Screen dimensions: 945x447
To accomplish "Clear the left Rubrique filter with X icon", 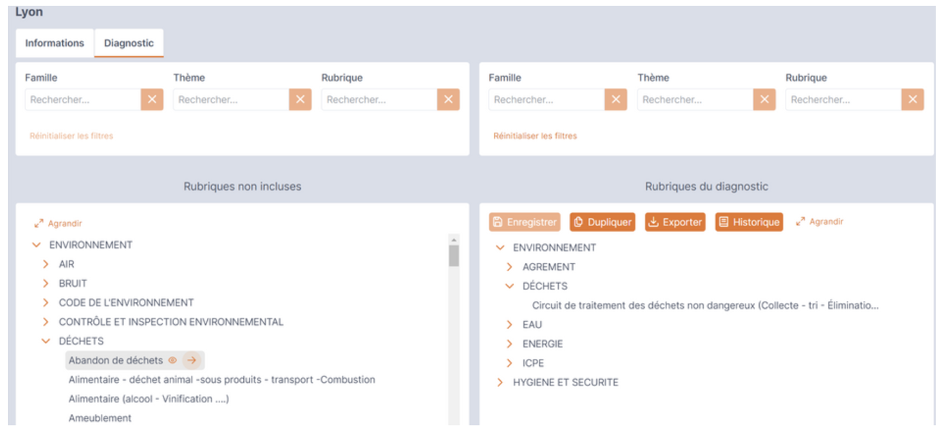I will pyautogui.click(x=448, y=100).
